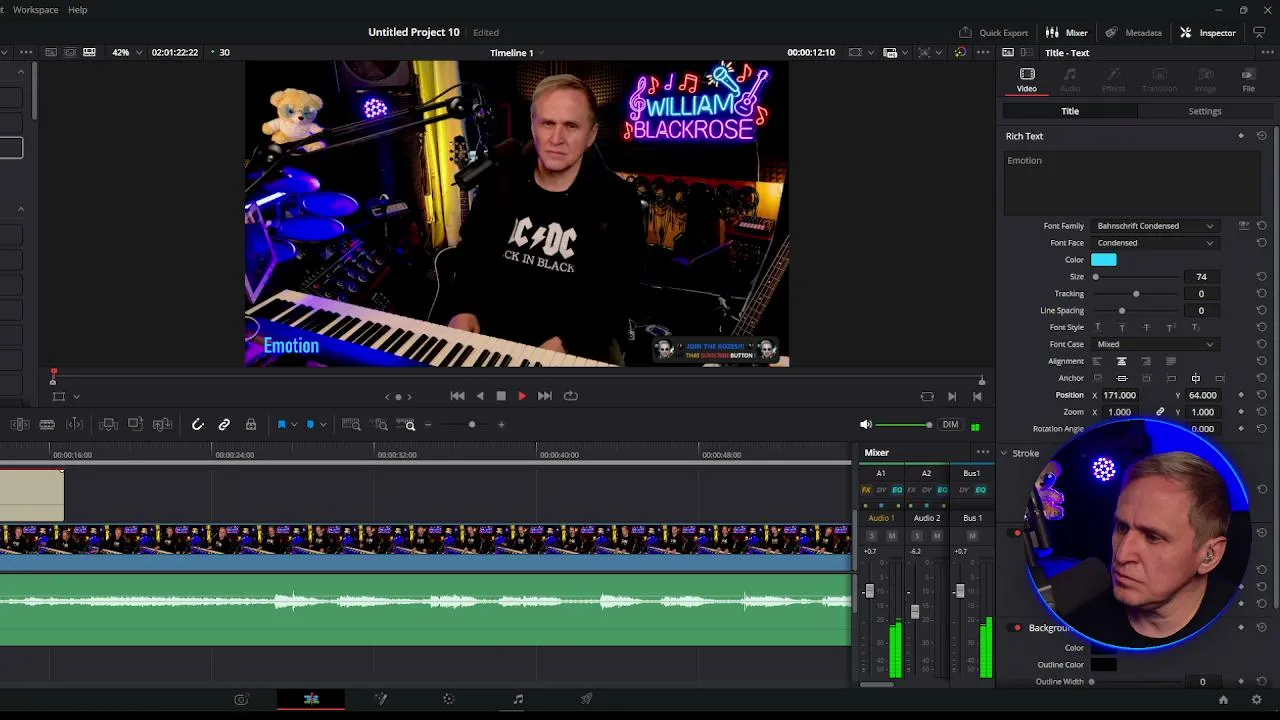The width and height of the screenshot is (1280, 720).
Task: Mute the viewer audio speaker icon
Action: [866, 425]
